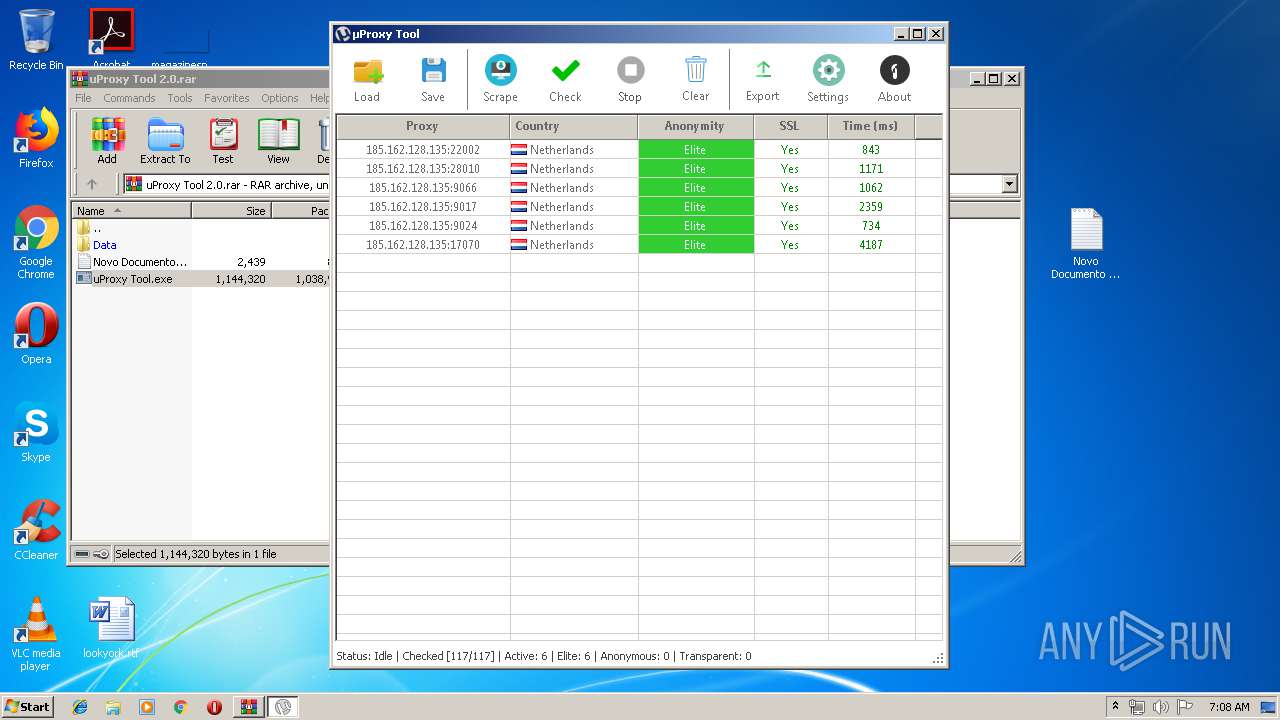Select the Novo Documento desktop file
This screenshot has height=720, width=1280.
(1085, 244)
